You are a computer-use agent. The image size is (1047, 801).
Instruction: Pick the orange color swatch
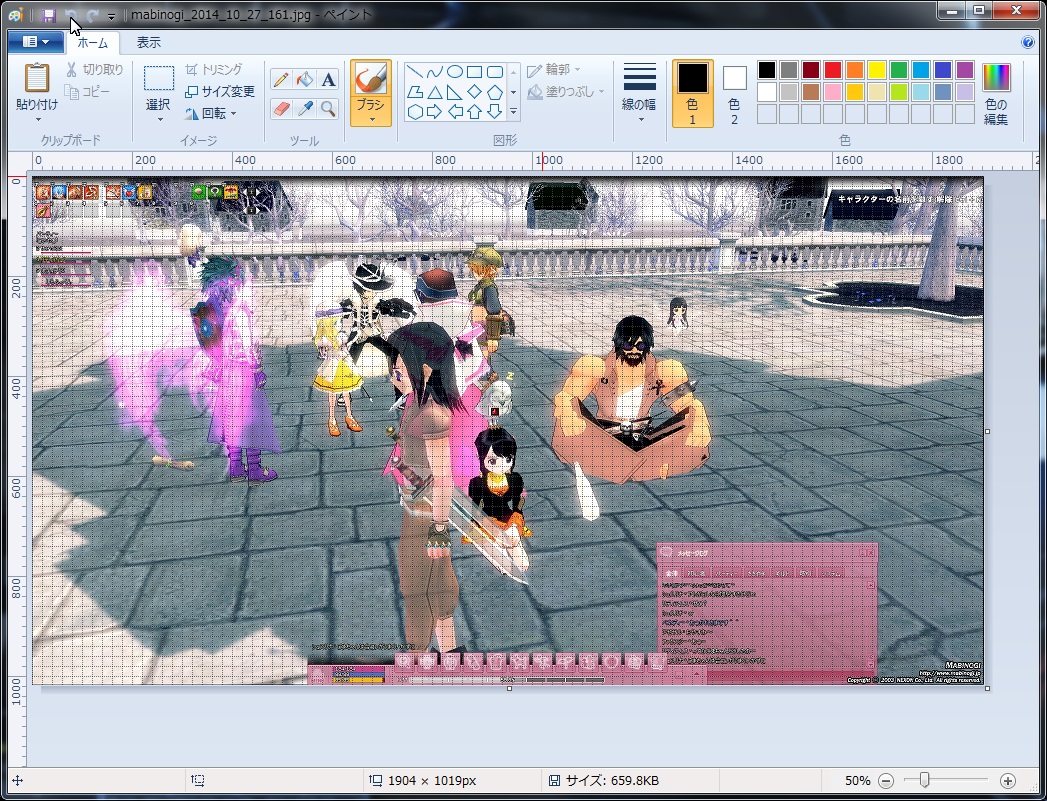click(855, 69)
